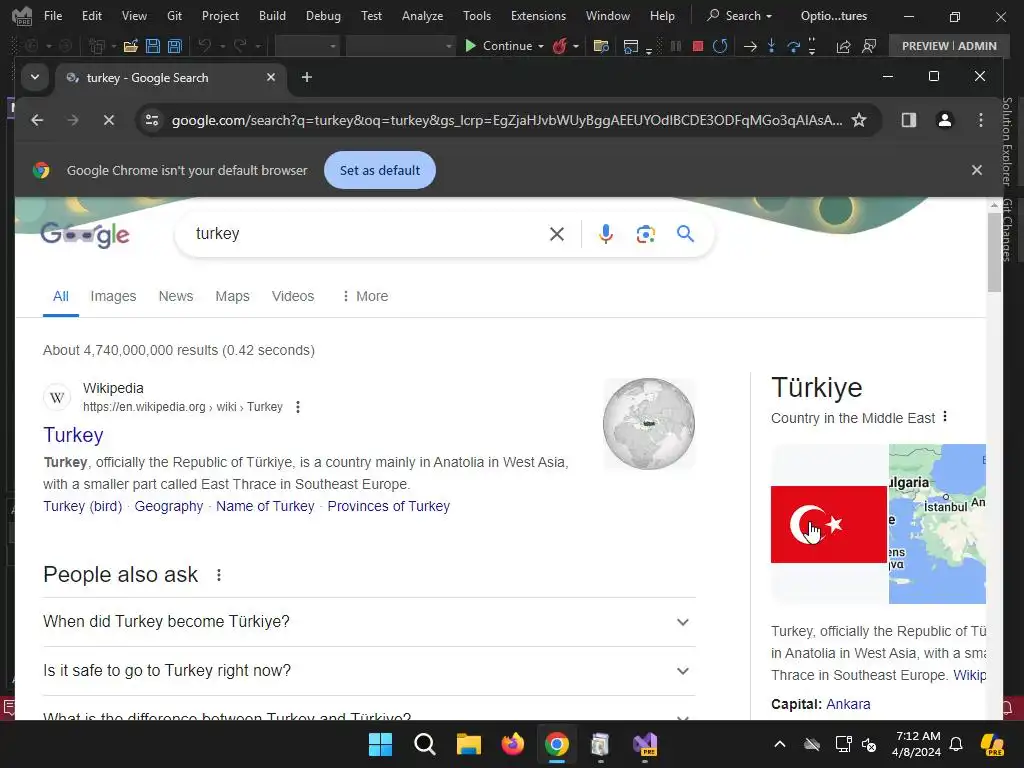This screenshot has width=1024, height=768.
Task: Expand When did Turkey become Türkiye
Action: [x=369, y=622]
